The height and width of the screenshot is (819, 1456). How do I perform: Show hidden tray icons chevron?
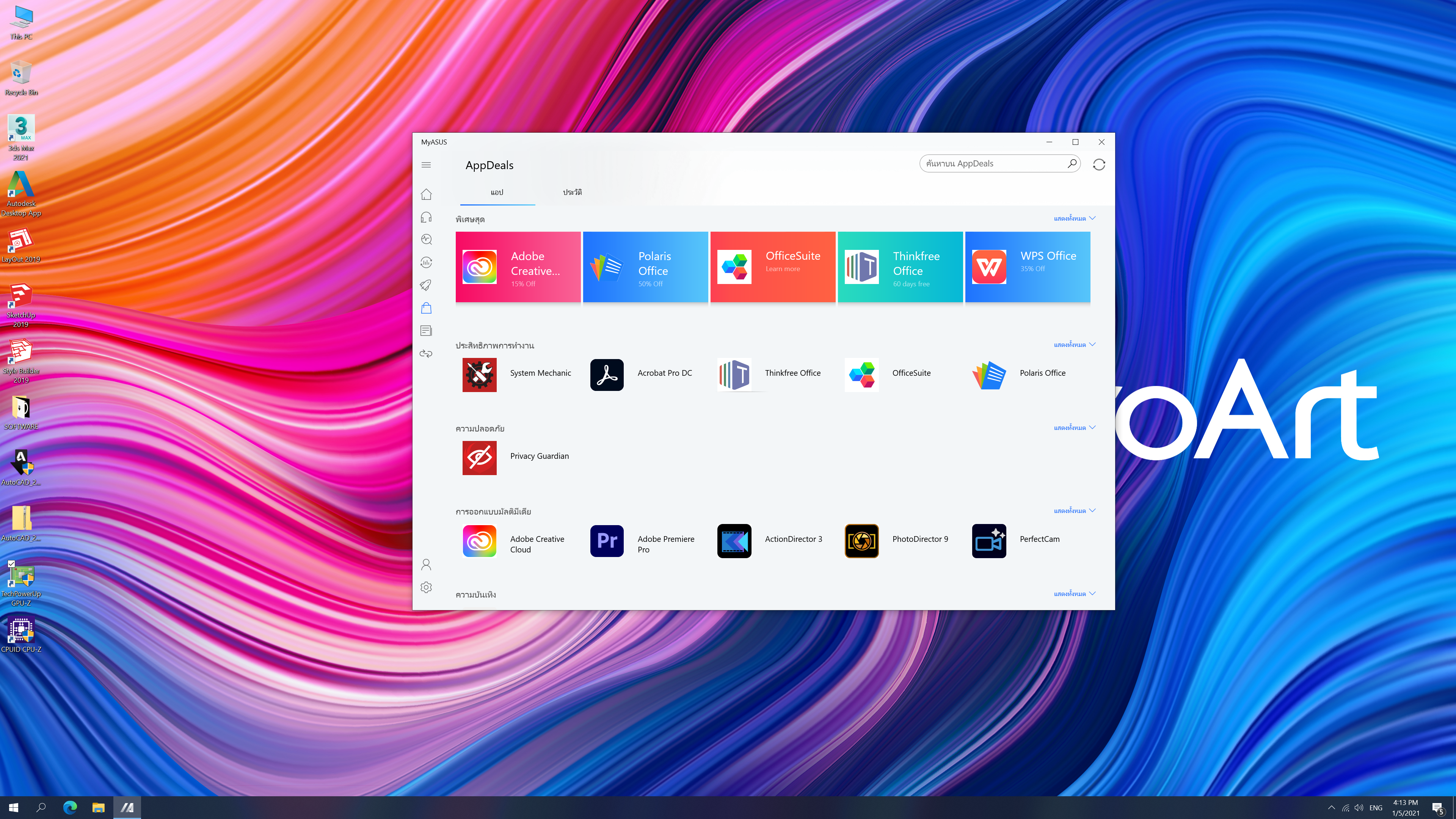[1331, 808]
